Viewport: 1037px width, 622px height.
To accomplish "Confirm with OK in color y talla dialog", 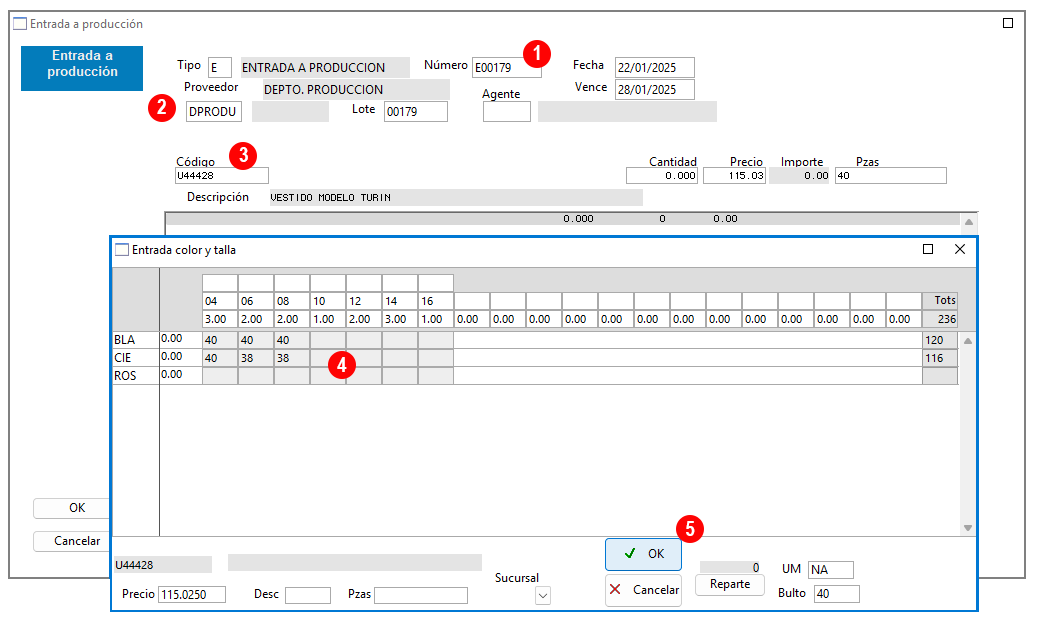I will click(x=643, y=554).
